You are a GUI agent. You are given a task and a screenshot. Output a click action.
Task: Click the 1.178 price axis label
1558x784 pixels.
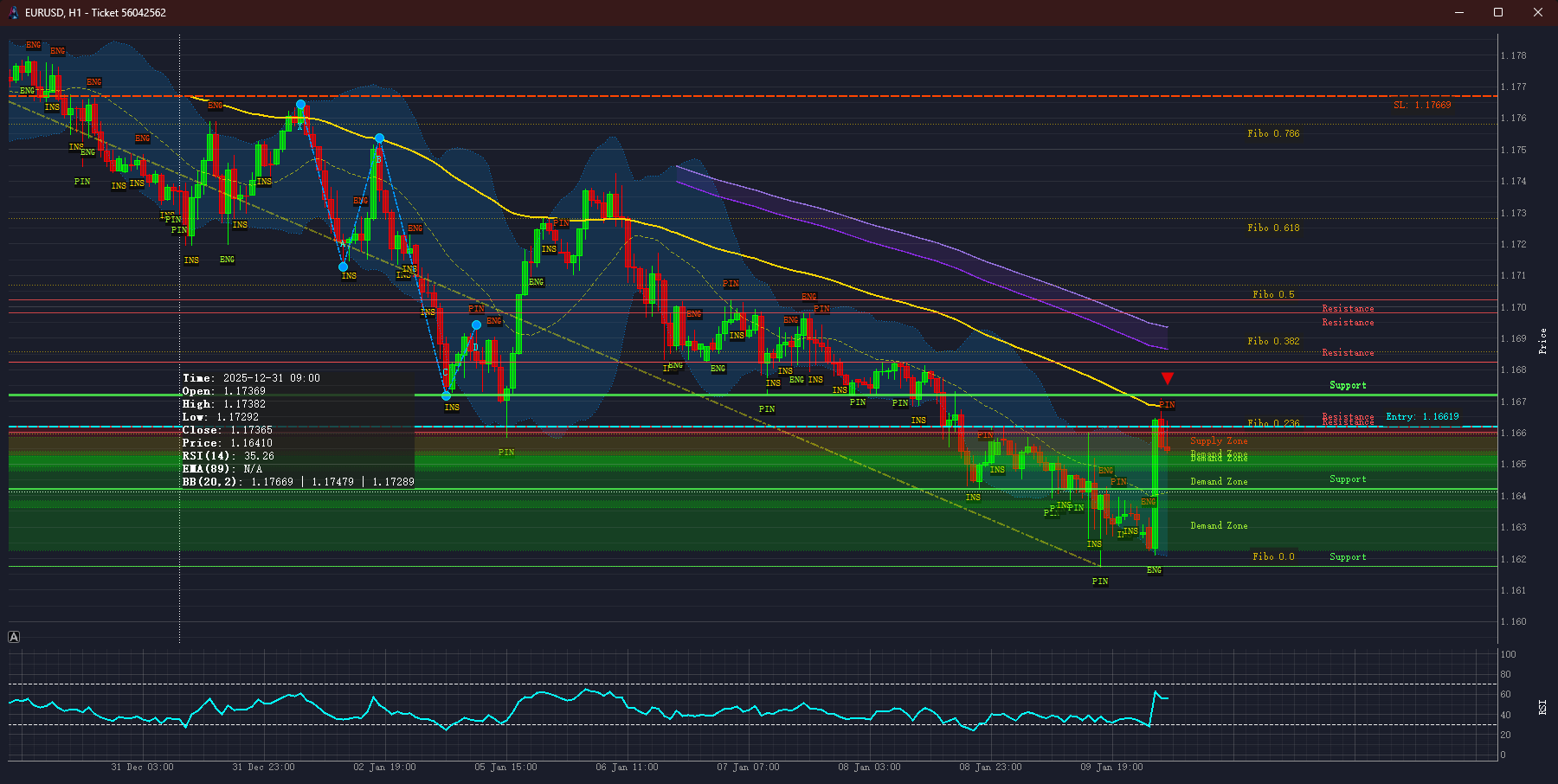coord(1514,55)
